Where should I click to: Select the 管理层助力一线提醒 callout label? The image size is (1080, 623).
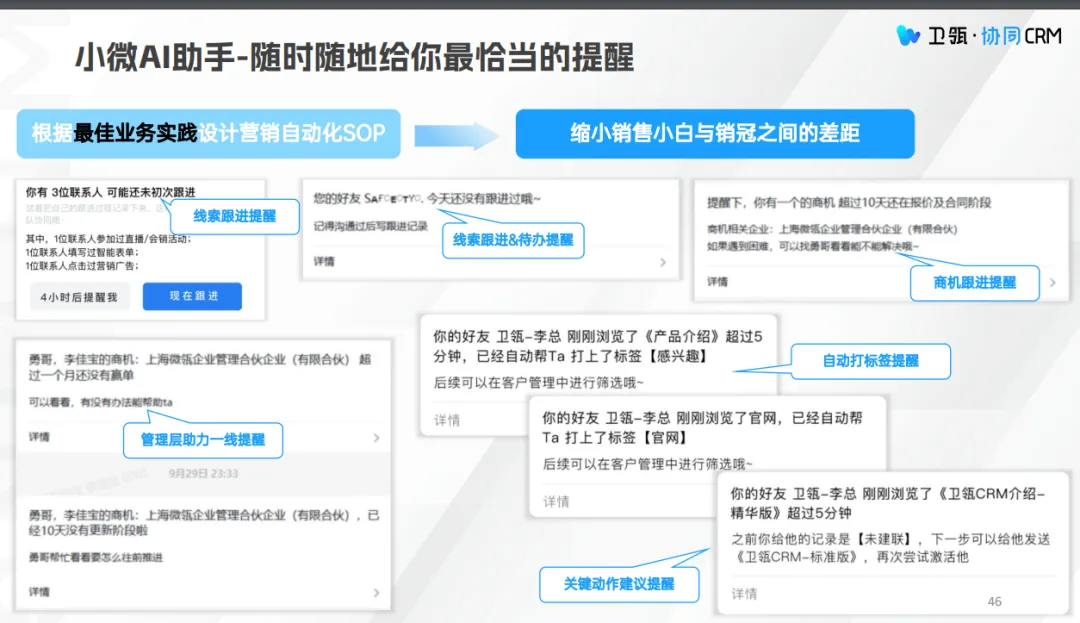click(203, 439)
